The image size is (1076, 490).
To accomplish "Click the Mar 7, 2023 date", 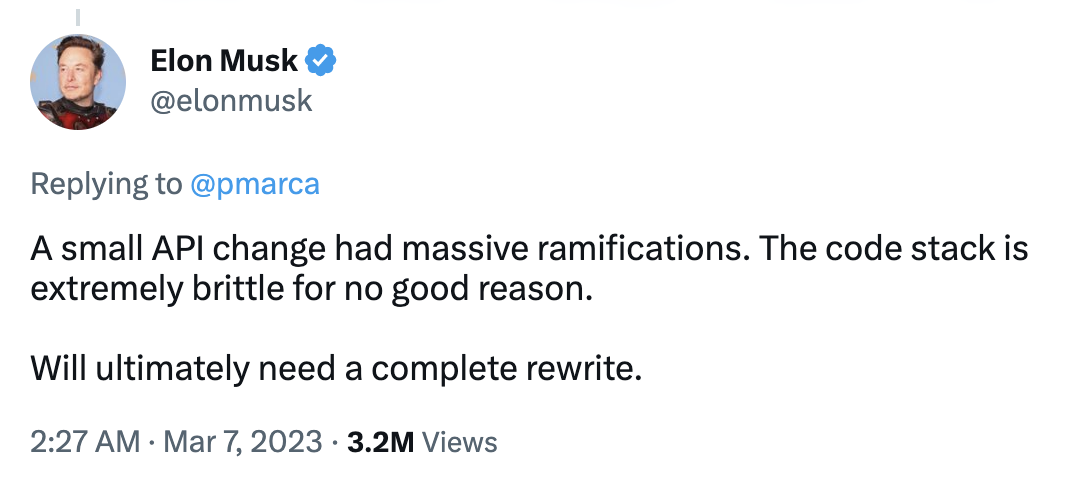I will tap(242, 441).
